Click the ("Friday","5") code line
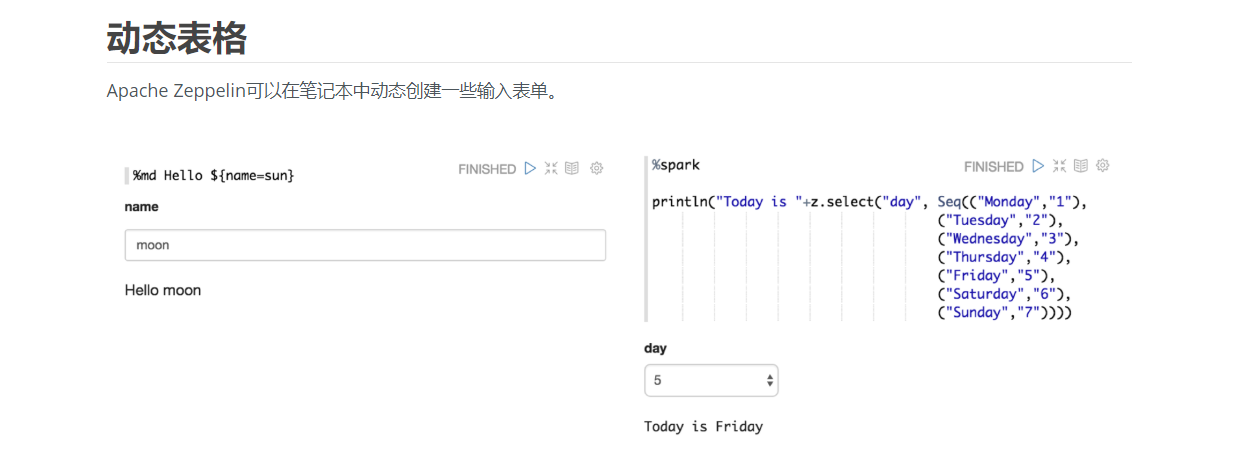This screenshot has width=1238, height=457. click(x=996, y=276)
